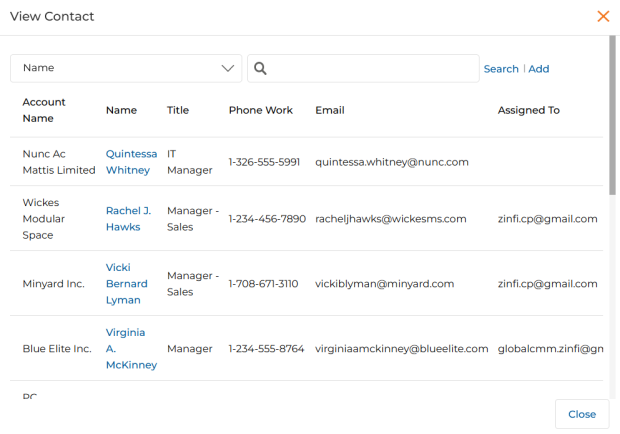Click the Account Name column header
The height and width of the screenshot is (434, 620).
pyautogui.click(x=44, y=110)
